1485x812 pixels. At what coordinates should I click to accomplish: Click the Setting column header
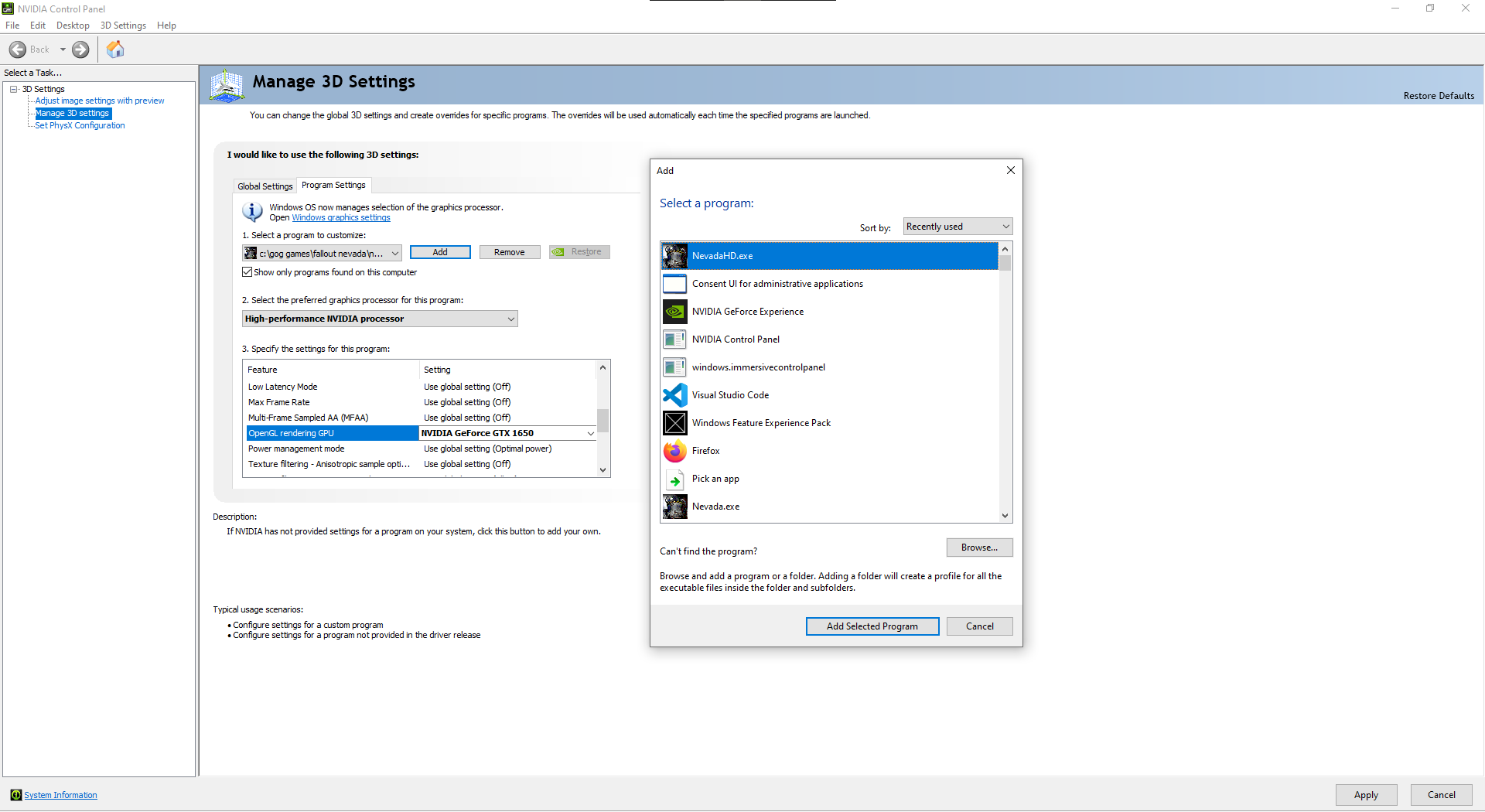pos(507,370)
